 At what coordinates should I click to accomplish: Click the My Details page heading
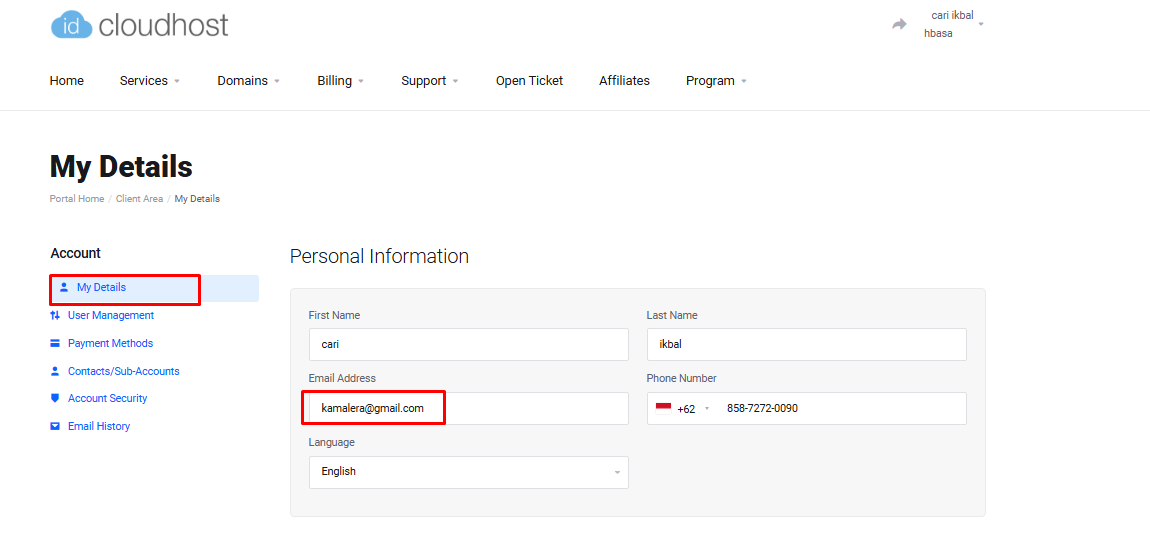[x=121, y=167]
